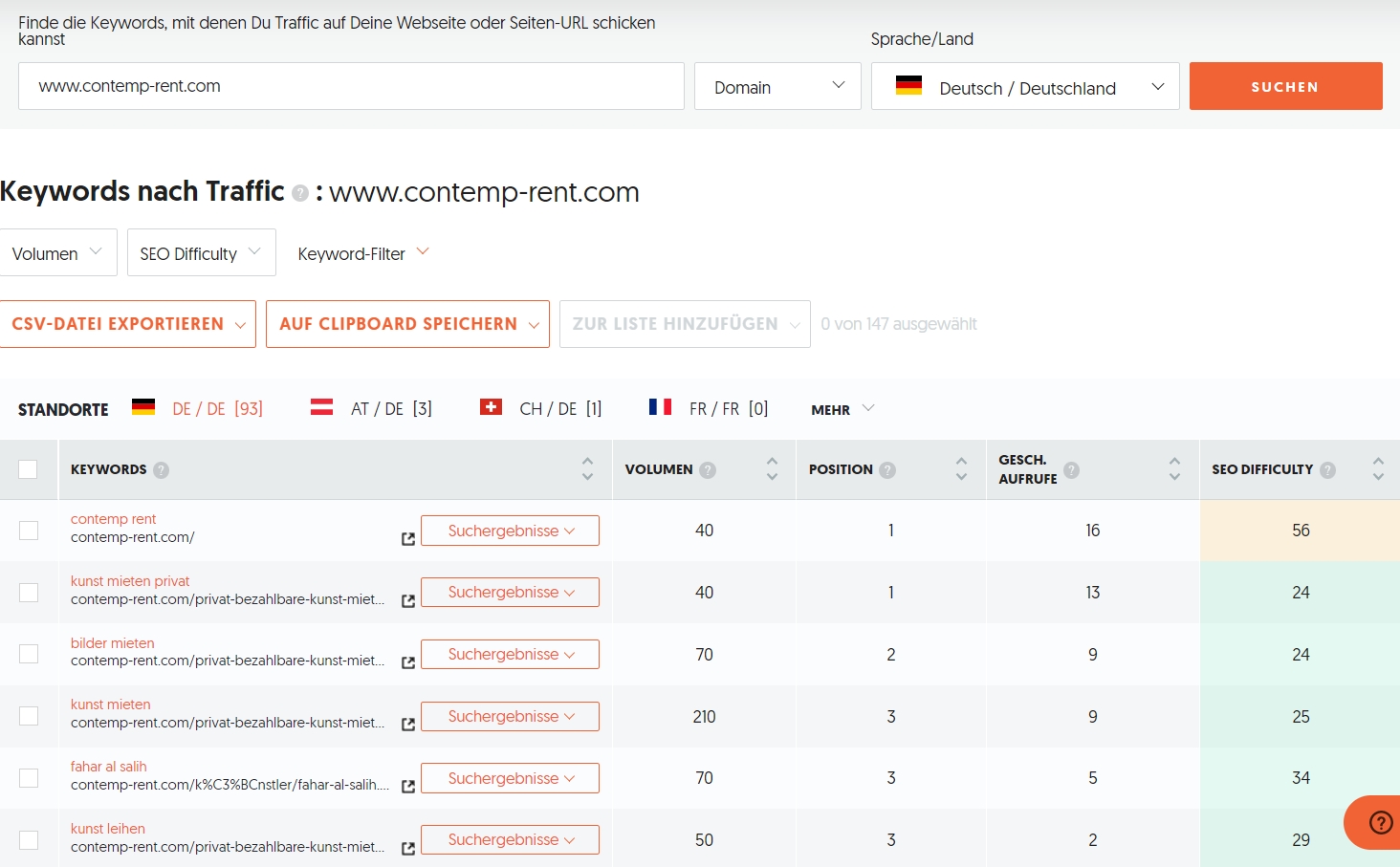Expand Suchergebnisse for bilder mieten
The height and width of the screenshot is (867, 1400).
tap(510, 655)
